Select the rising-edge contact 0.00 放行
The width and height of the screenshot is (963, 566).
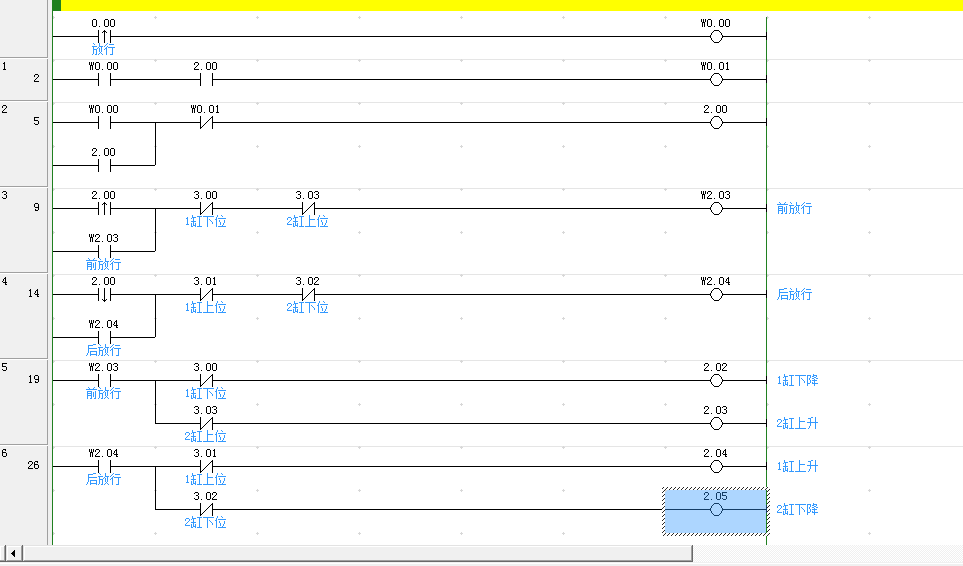coord(103,37)
